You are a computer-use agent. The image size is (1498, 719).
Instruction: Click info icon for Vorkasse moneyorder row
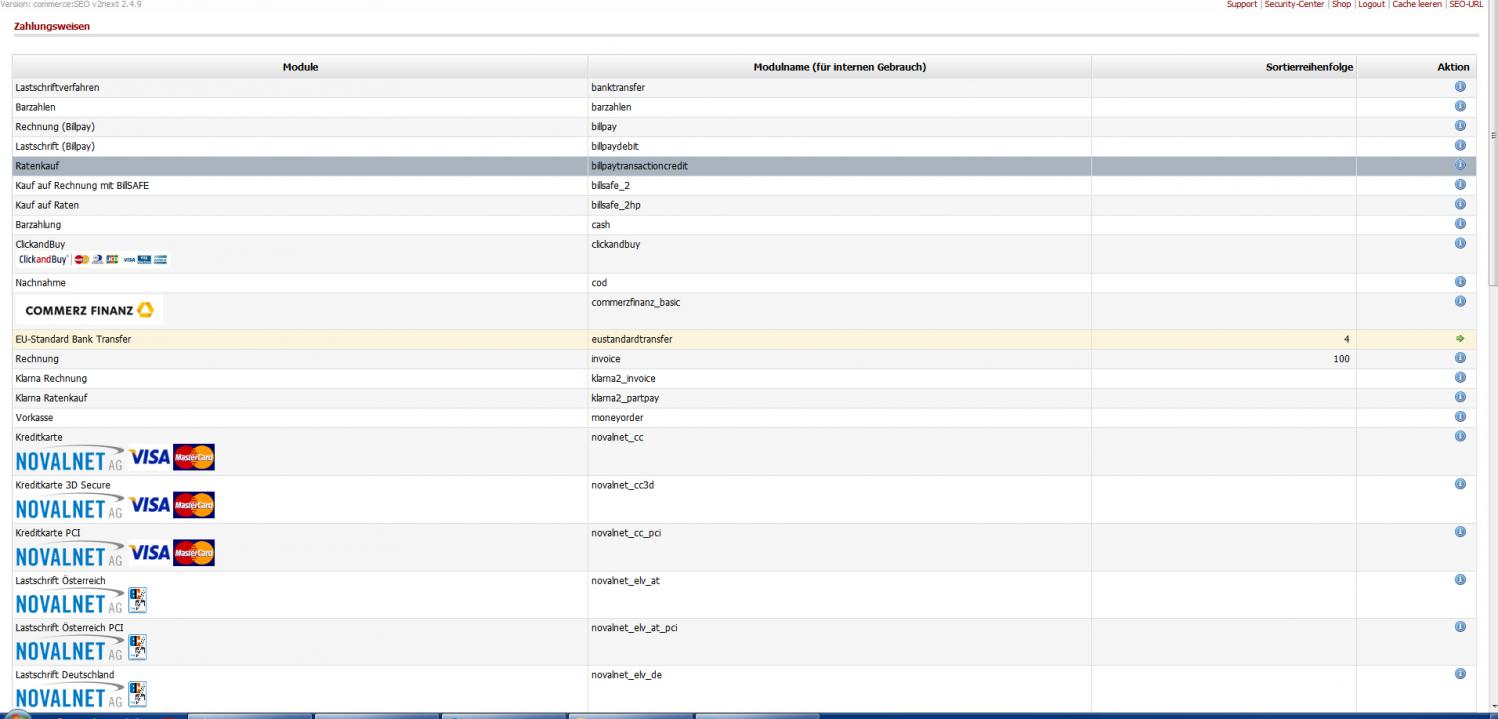click(1459, 417)
